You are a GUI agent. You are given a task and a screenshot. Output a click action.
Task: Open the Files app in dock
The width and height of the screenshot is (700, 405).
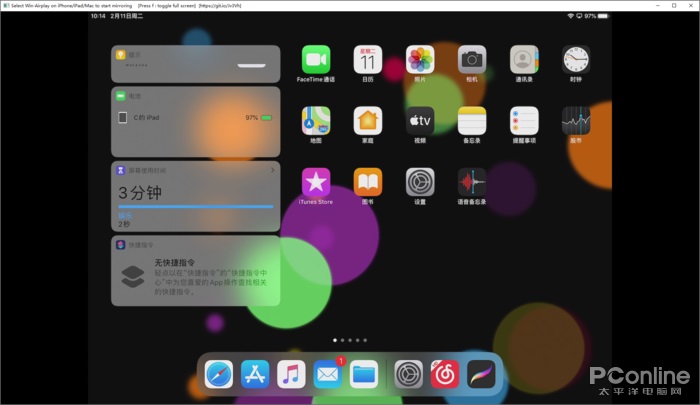tap(363, 374)
